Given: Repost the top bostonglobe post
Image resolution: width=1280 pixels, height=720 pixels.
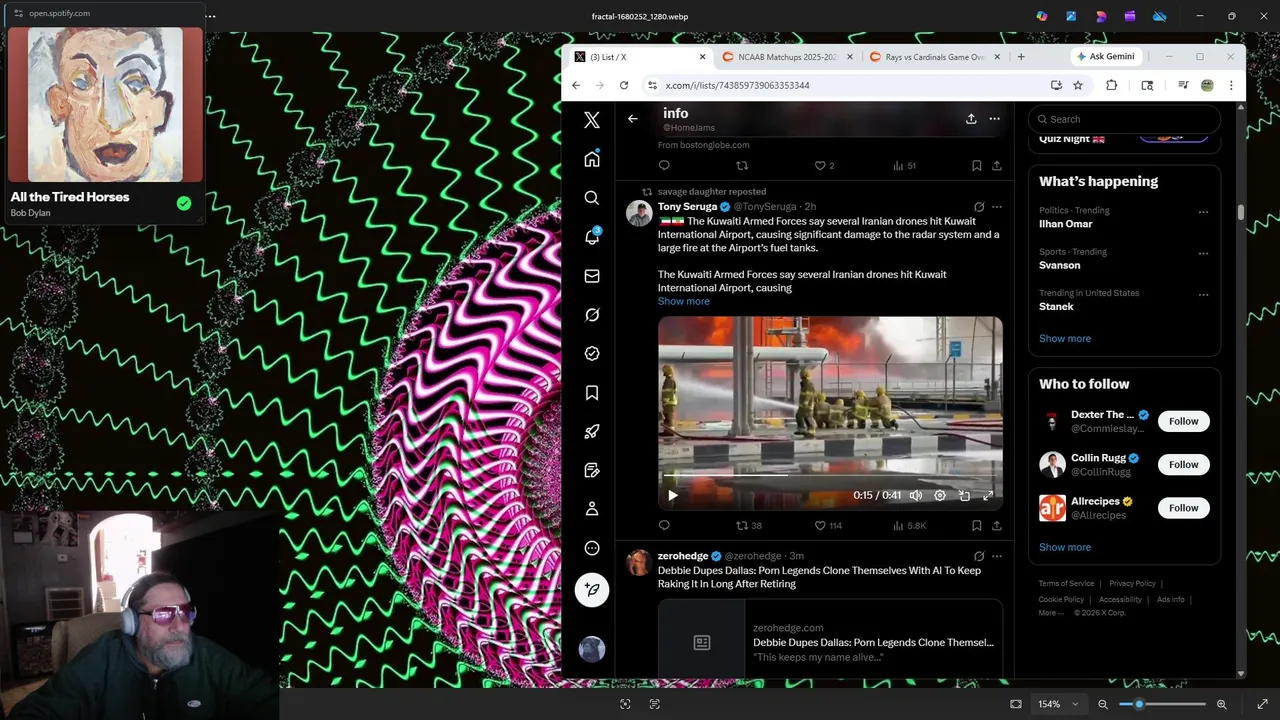Looking at the screenshot, I should 742,166.
